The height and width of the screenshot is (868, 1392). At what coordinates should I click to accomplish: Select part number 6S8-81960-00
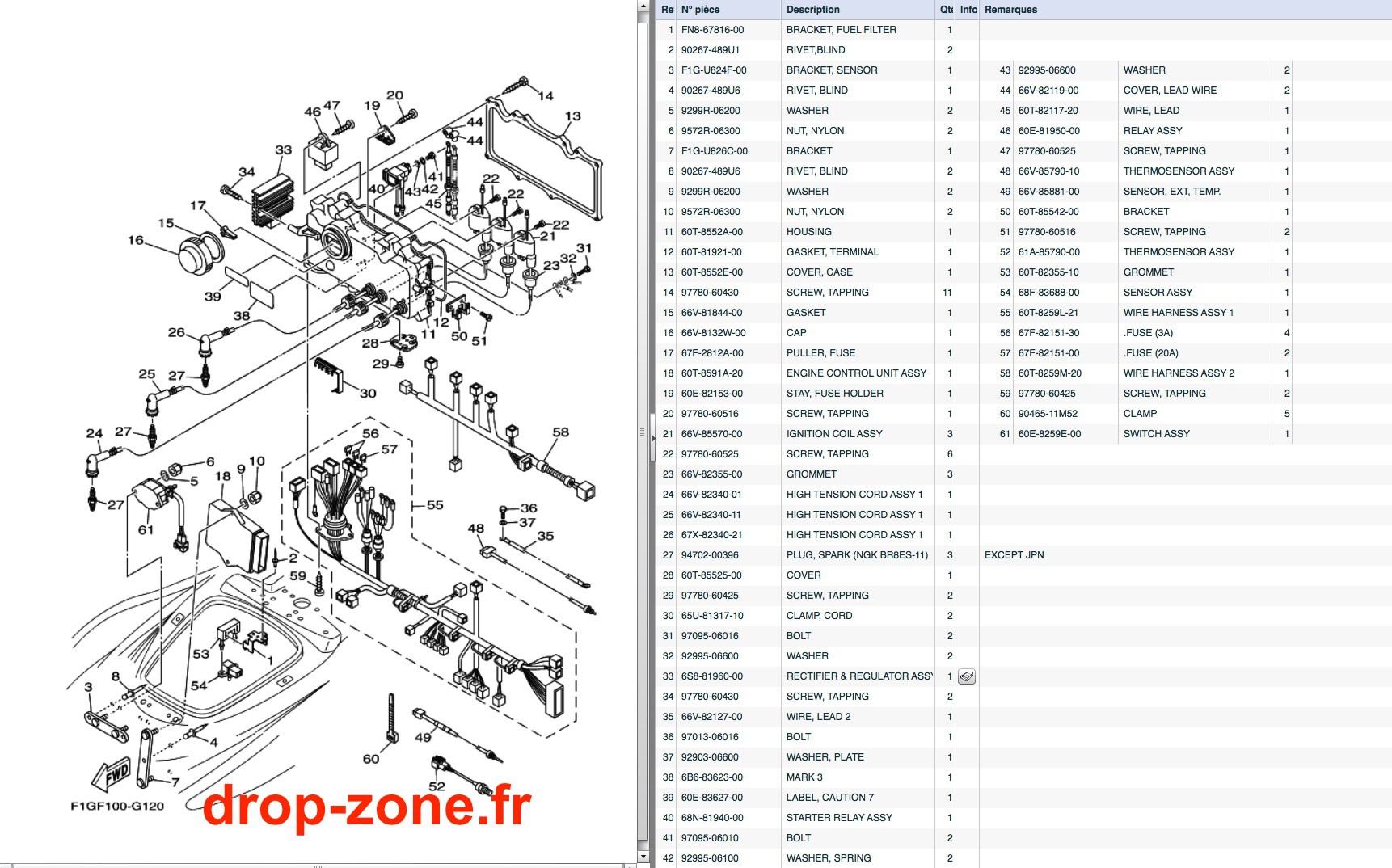tap(711, 676)
